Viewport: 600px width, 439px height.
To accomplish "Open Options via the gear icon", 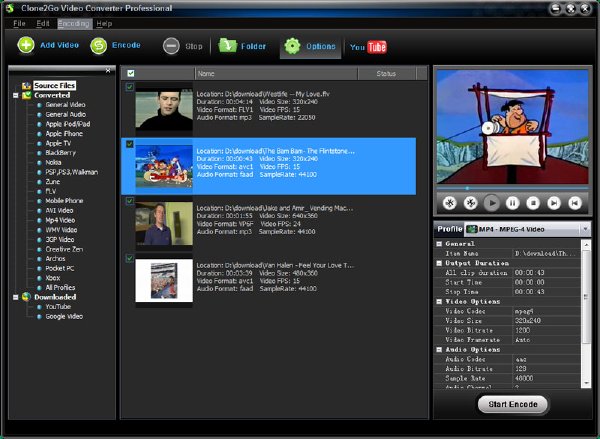I will [292, 46].
